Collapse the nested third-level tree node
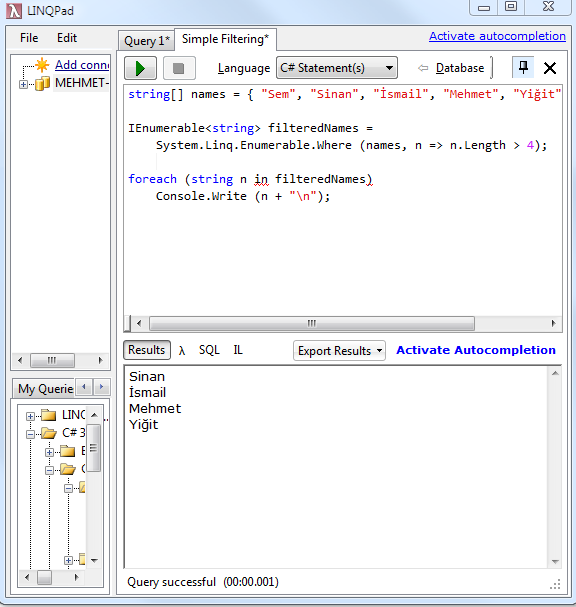The height and width of the screenshot is (607, 576). click(68, 488)
